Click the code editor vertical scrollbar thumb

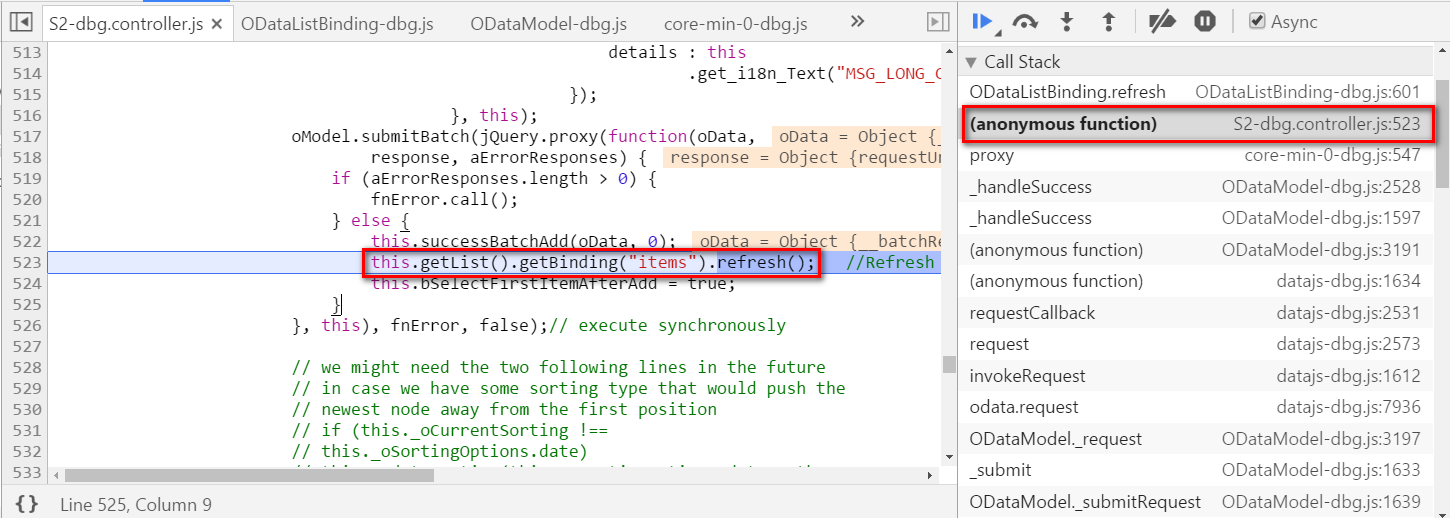(x=949, y=365)
